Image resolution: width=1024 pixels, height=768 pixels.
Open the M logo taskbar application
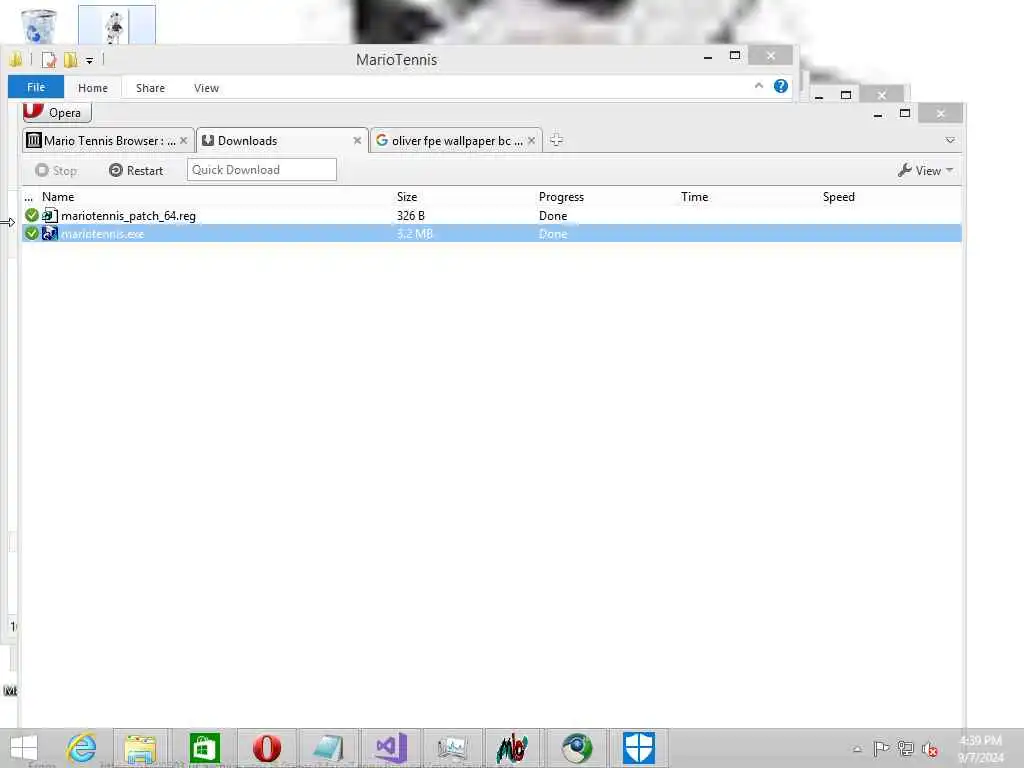512,748
